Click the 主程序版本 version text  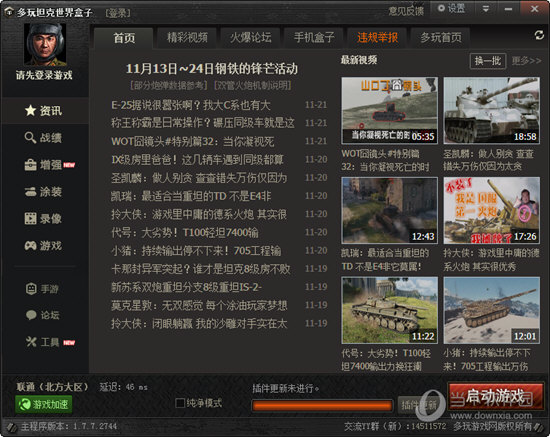point(69,426)
